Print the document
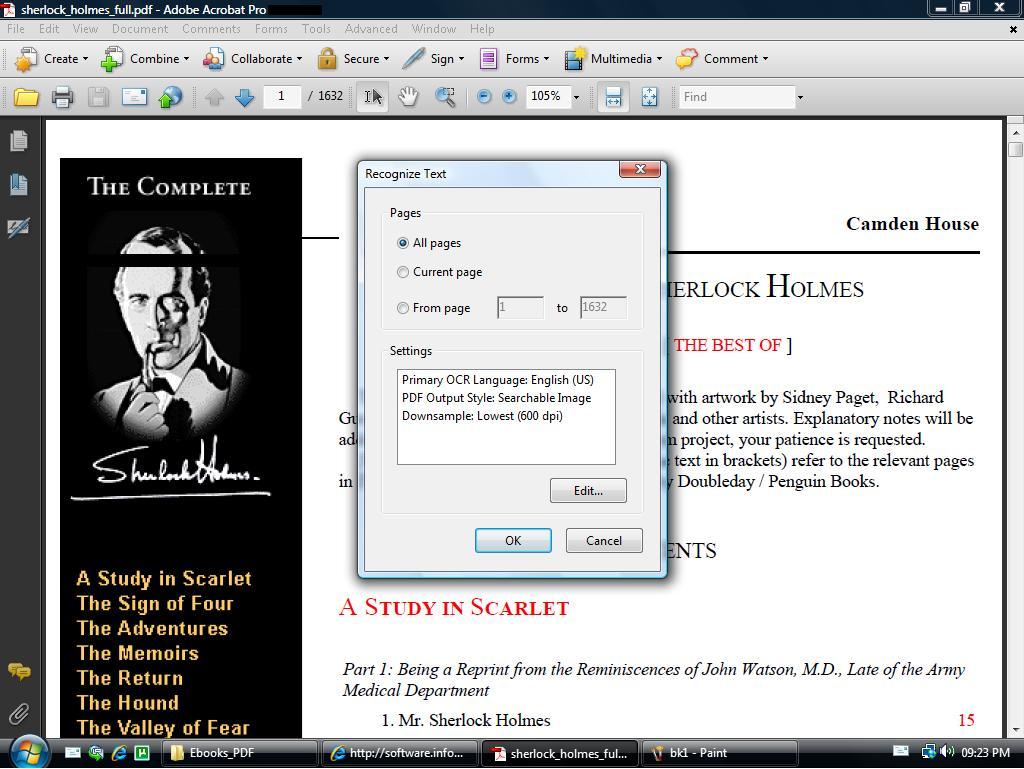1024x769 pixels. click(x=61, y=97)
